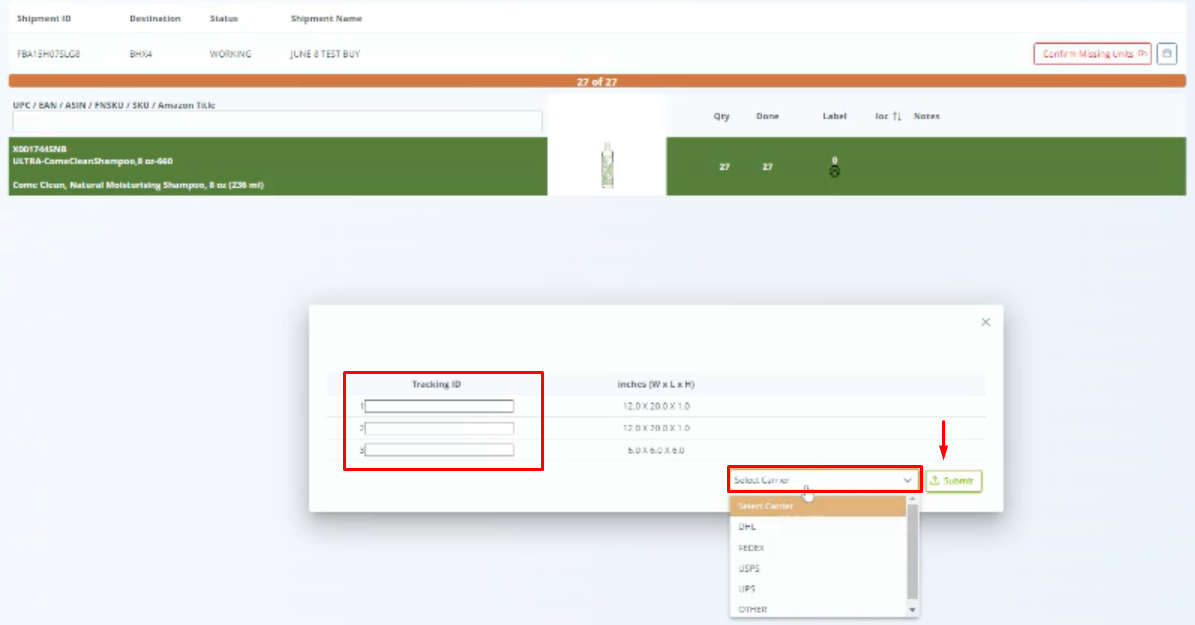Viewport: 1195px width, 625px height.
Task: Close the tracking ID dialog
Action: click(985, 322)
